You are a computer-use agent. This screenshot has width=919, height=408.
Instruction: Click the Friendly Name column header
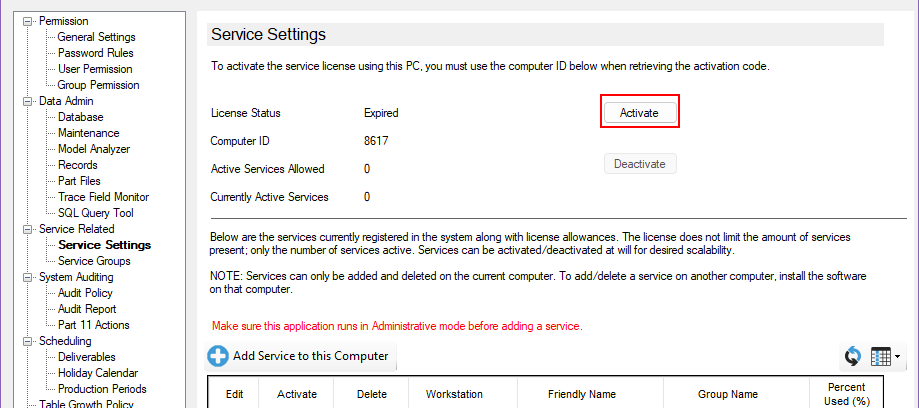click(581, 394)
